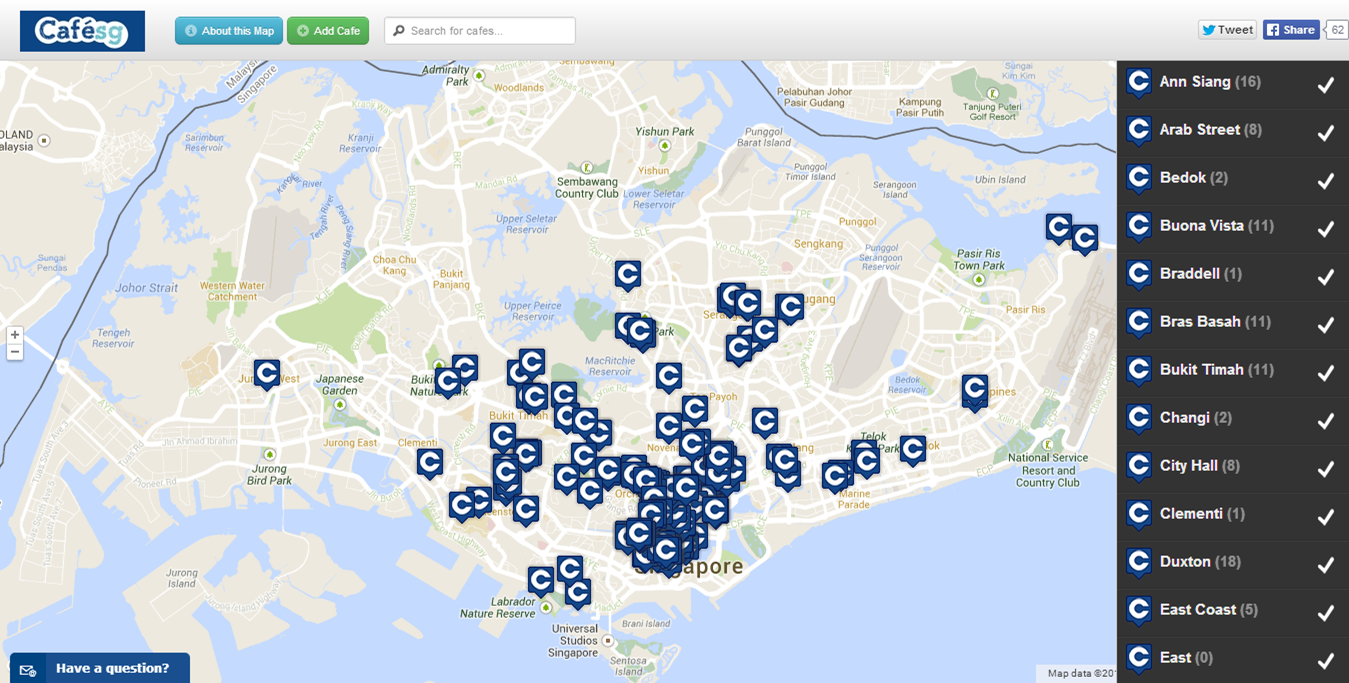Toggle the Ann Siang checkmark
This screenshot has height=683, width=1349.
point(1326,85)
